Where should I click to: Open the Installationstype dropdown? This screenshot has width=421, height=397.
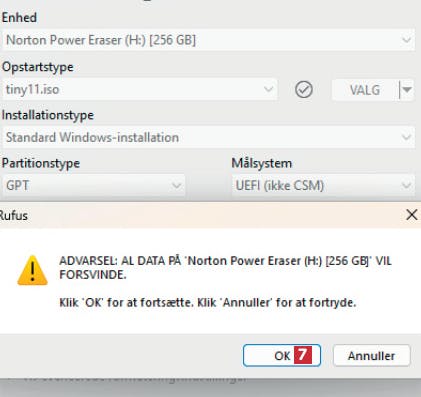tap(208, 137)
